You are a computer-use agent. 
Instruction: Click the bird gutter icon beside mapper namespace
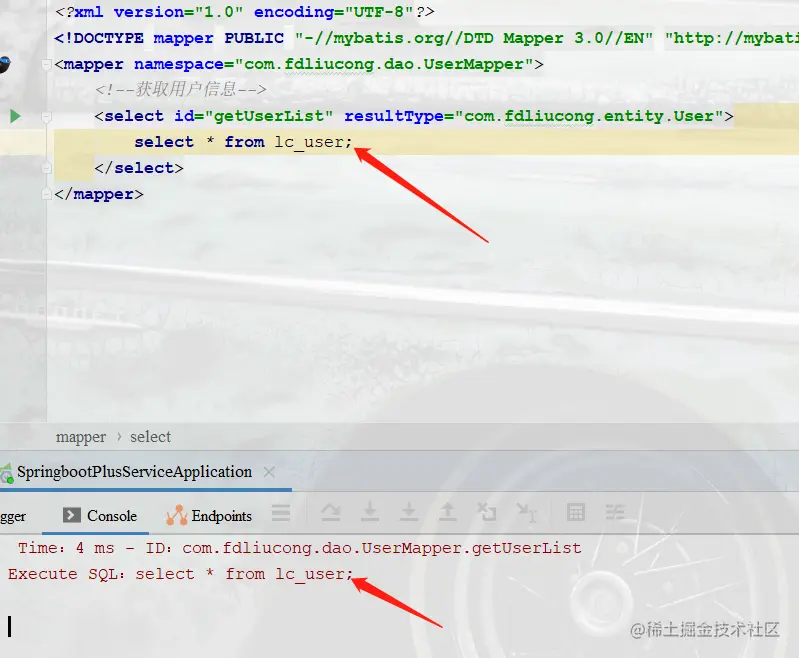click(x=5, y=64)
